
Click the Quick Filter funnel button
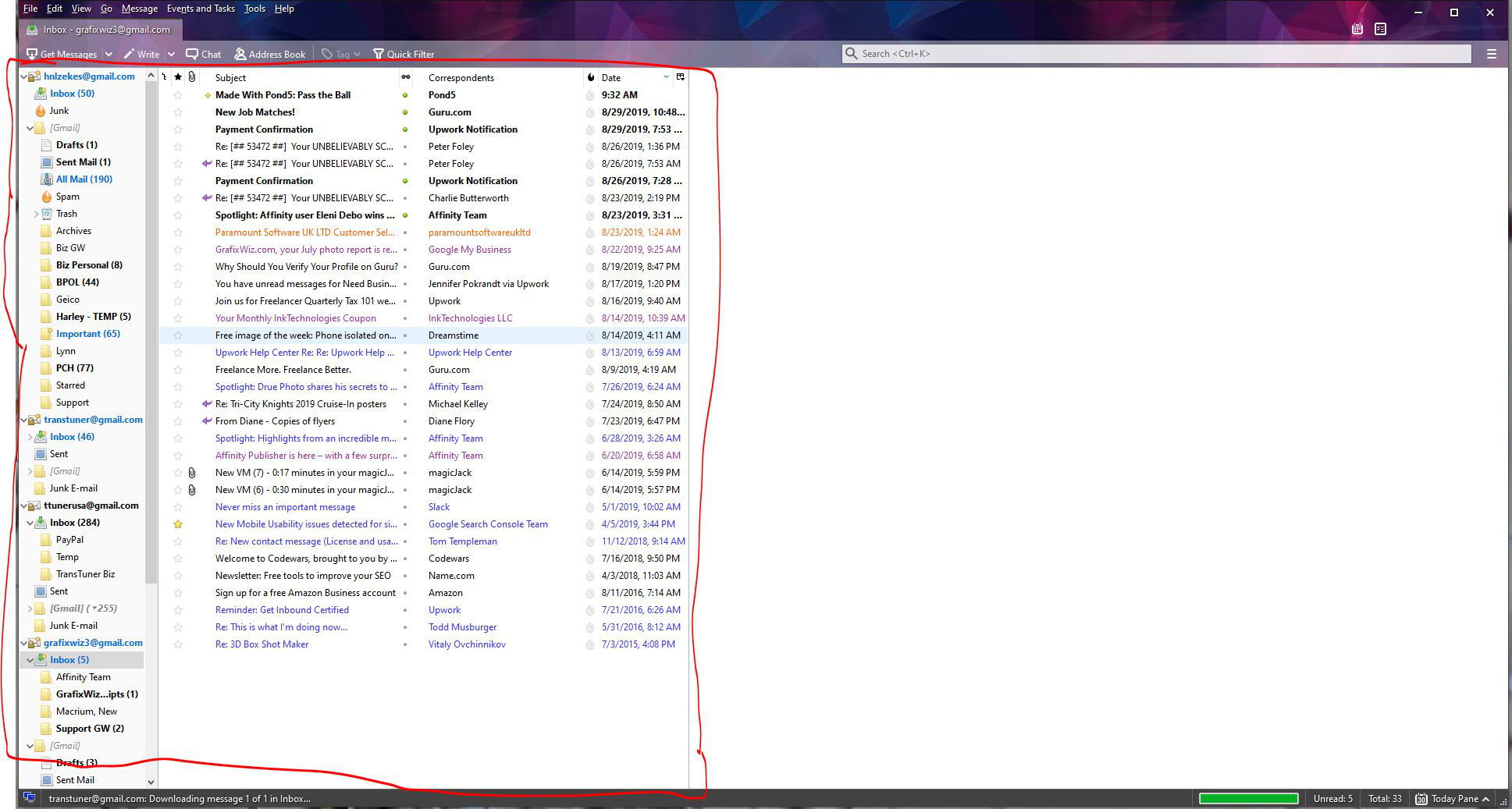click(404, 54)
